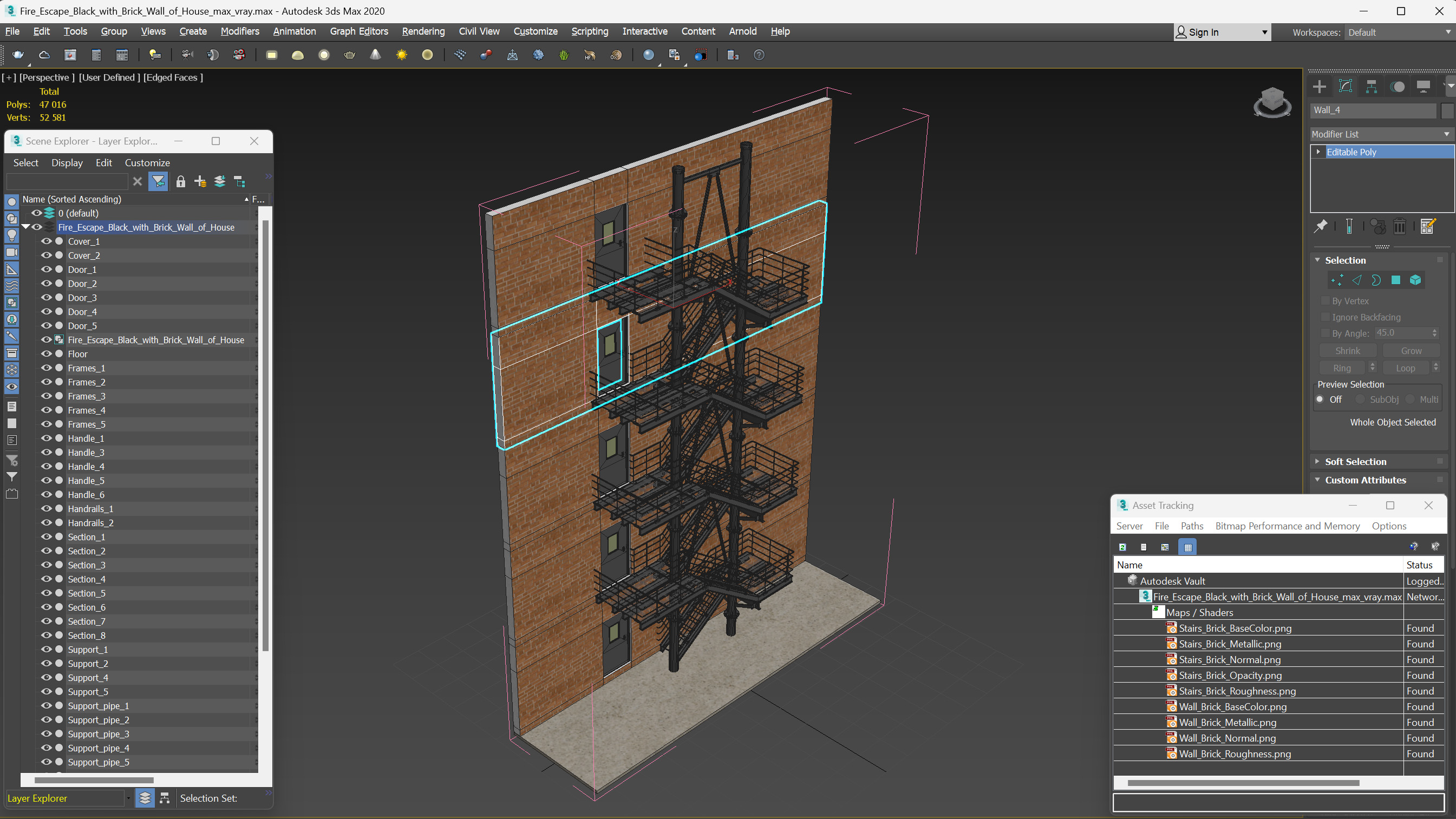Open the Rendering menu
The width and height of the screenshot is (1456, 819).
[423, 31]
